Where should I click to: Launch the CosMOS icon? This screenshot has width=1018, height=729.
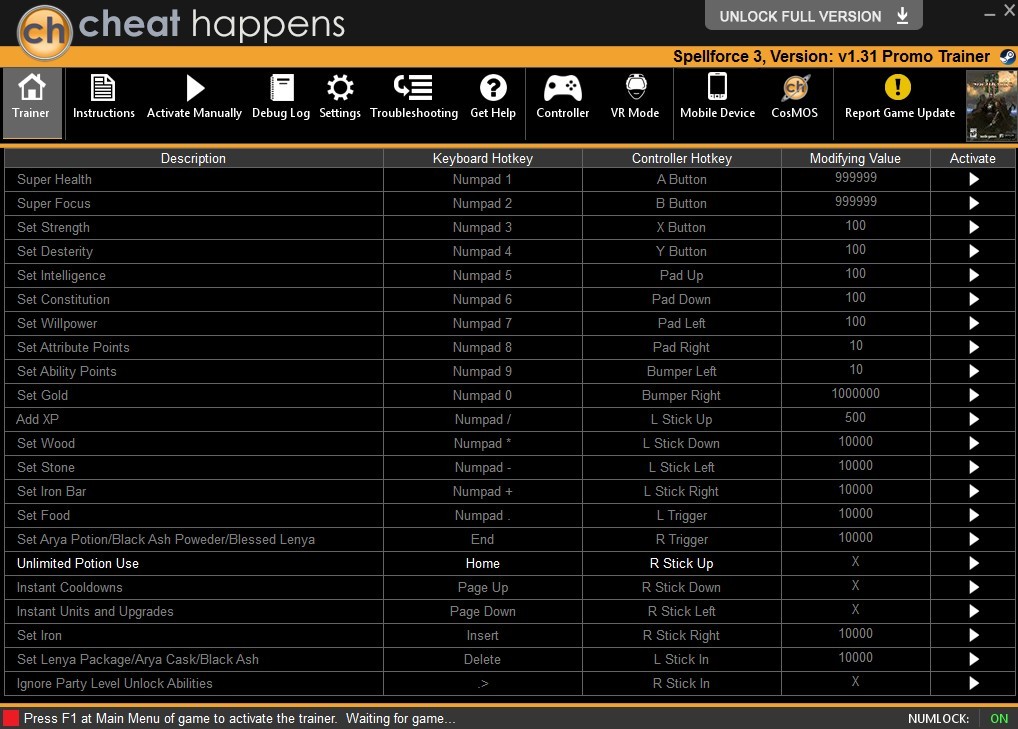click(x=795, y=88)
